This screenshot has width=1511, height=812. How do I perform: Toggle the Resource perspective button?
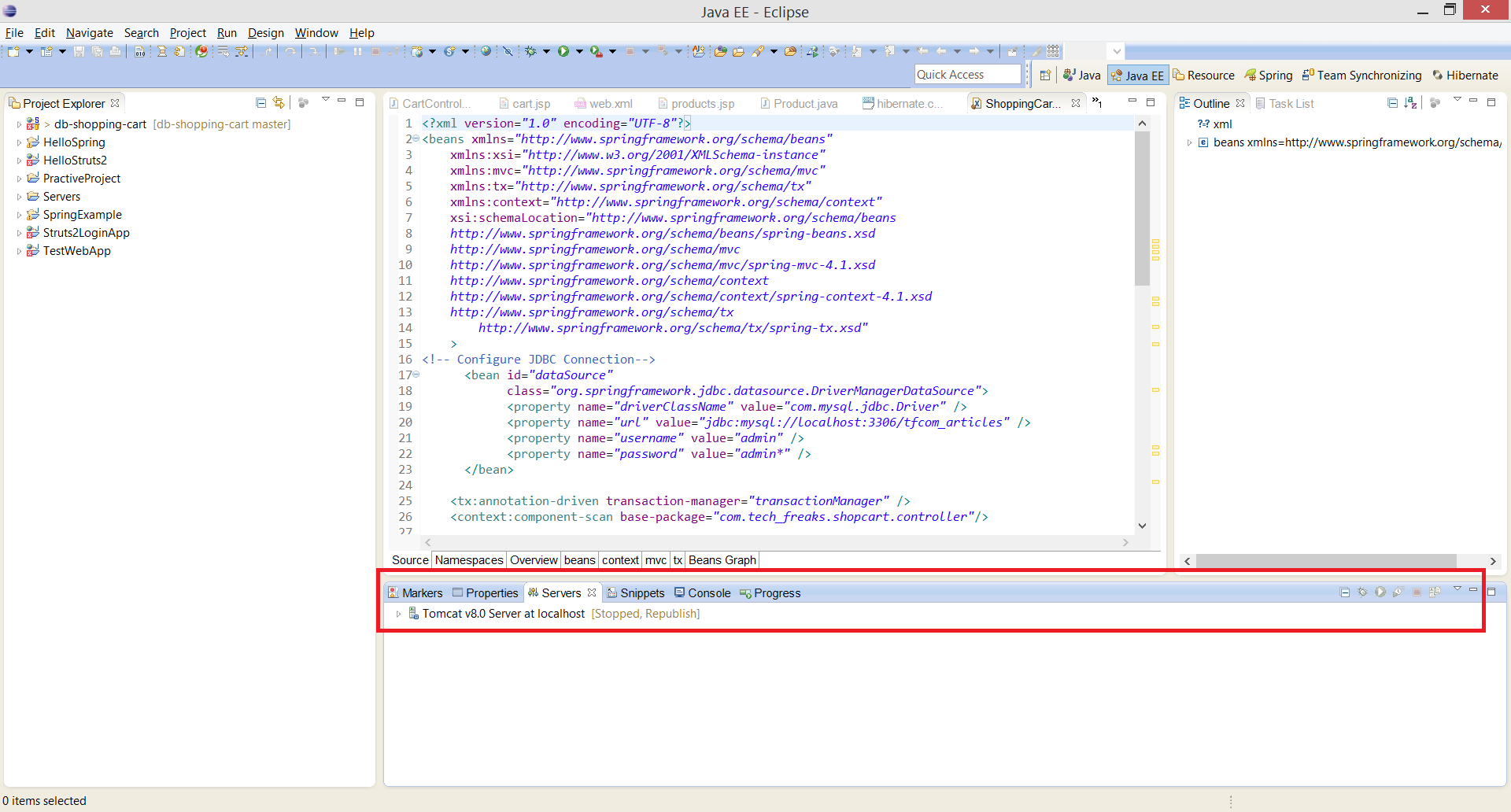coord(1203,75)
